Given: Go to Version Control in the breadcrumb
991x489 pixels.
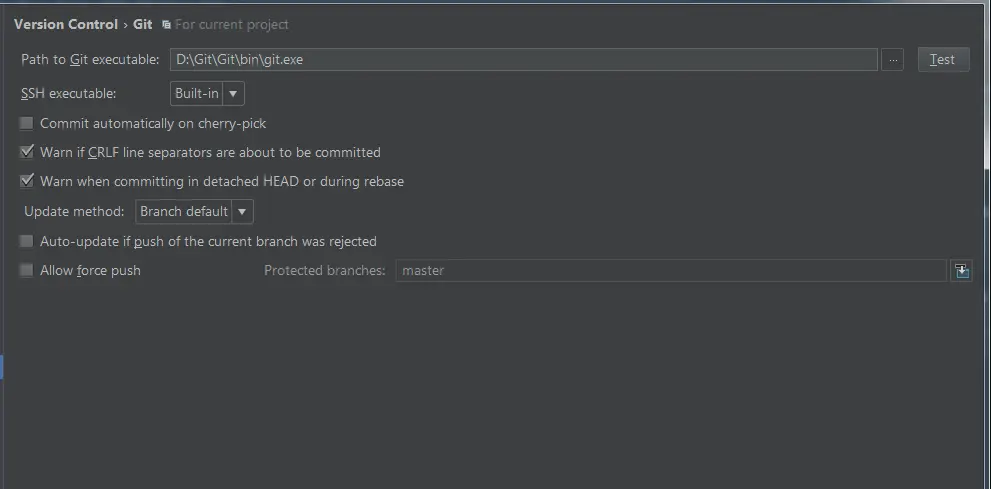Looking at the screenshot, I should 66,24.
